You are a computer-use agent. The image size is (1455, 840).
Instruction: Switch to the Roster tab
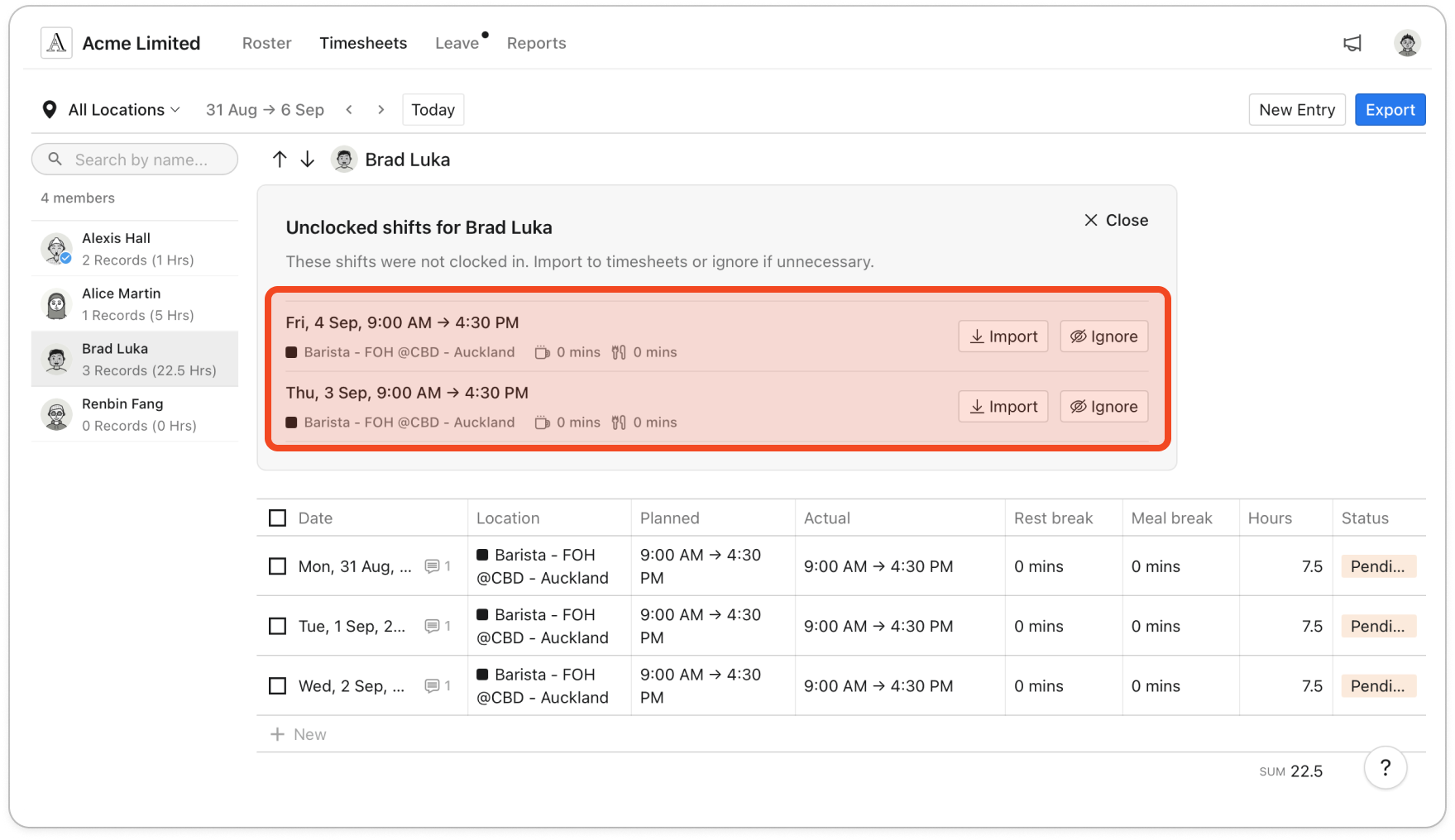(x=266, y=43)
